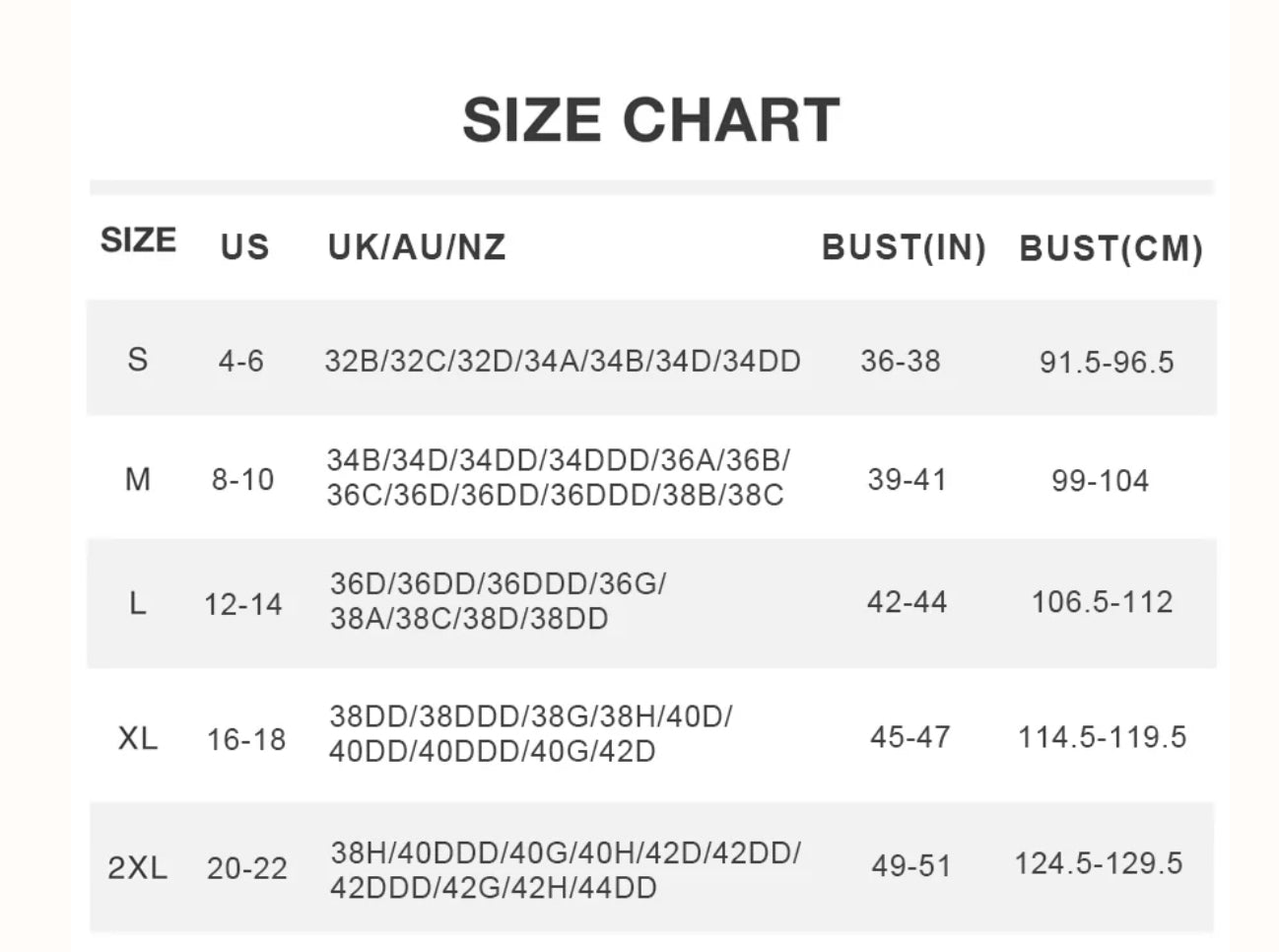Screen dimensions: 1279x952
Task: Select the S size cell
Action: (138, 360)
